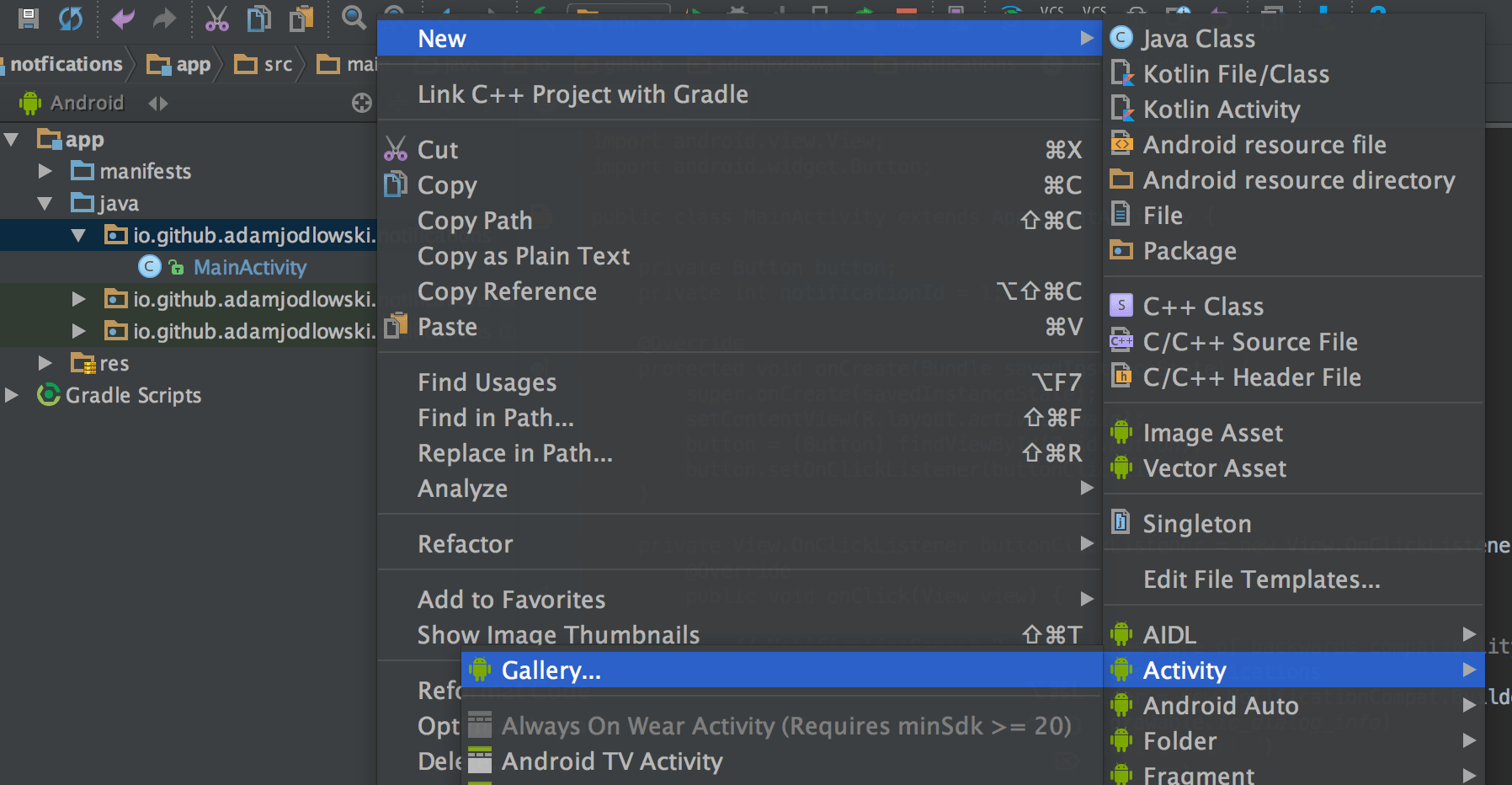
Task: Expand Gradle Scripts node
Action: tap(12, 395)
